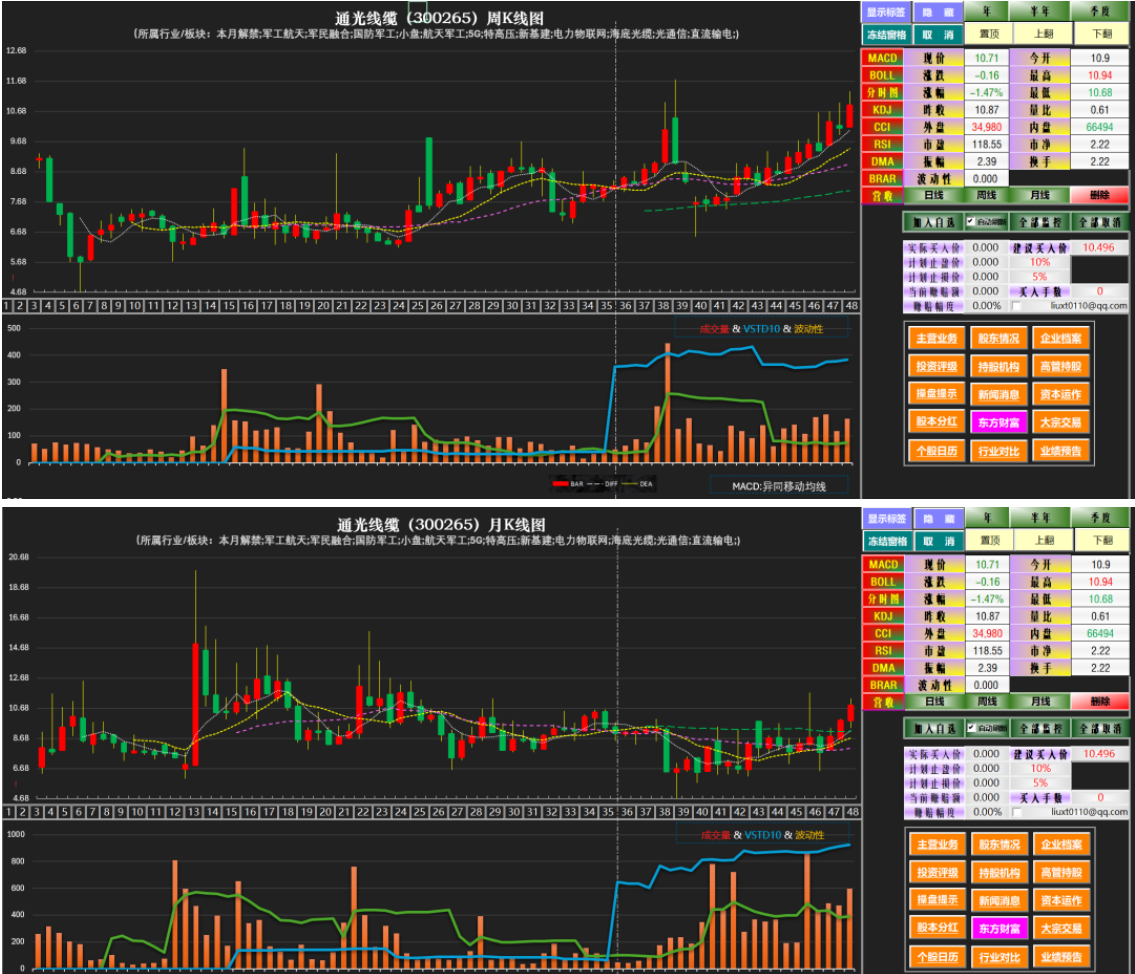Click 涨幅 value -1.47% in monthly chart panel
Image resolution: width=1135 pixels, height=974 pixels.
(987, 599)
